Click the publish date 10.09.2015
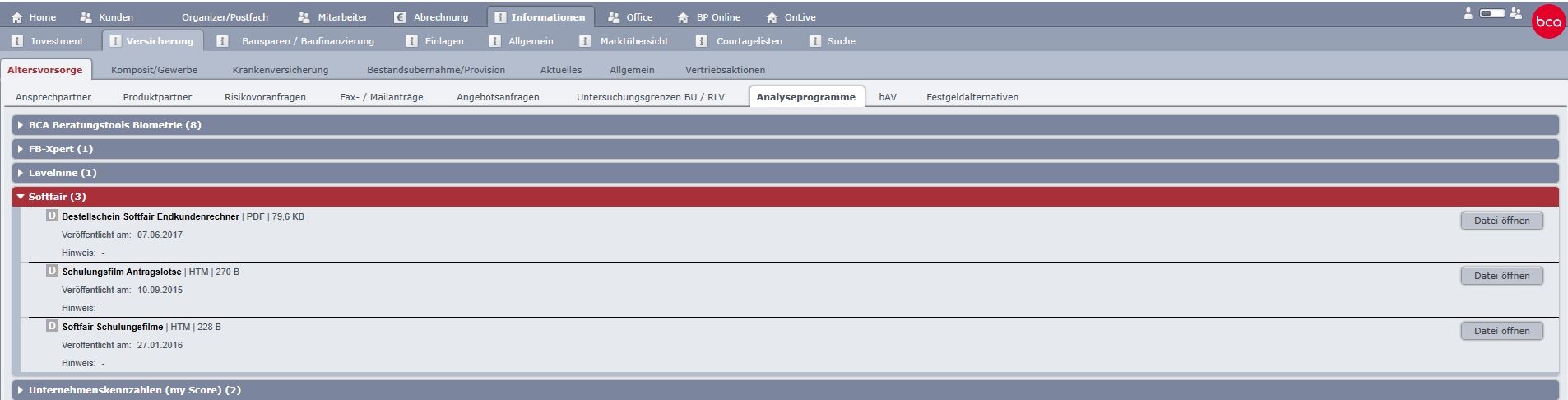The width and height of the screenshot is (1568, 400). point(160,290)
